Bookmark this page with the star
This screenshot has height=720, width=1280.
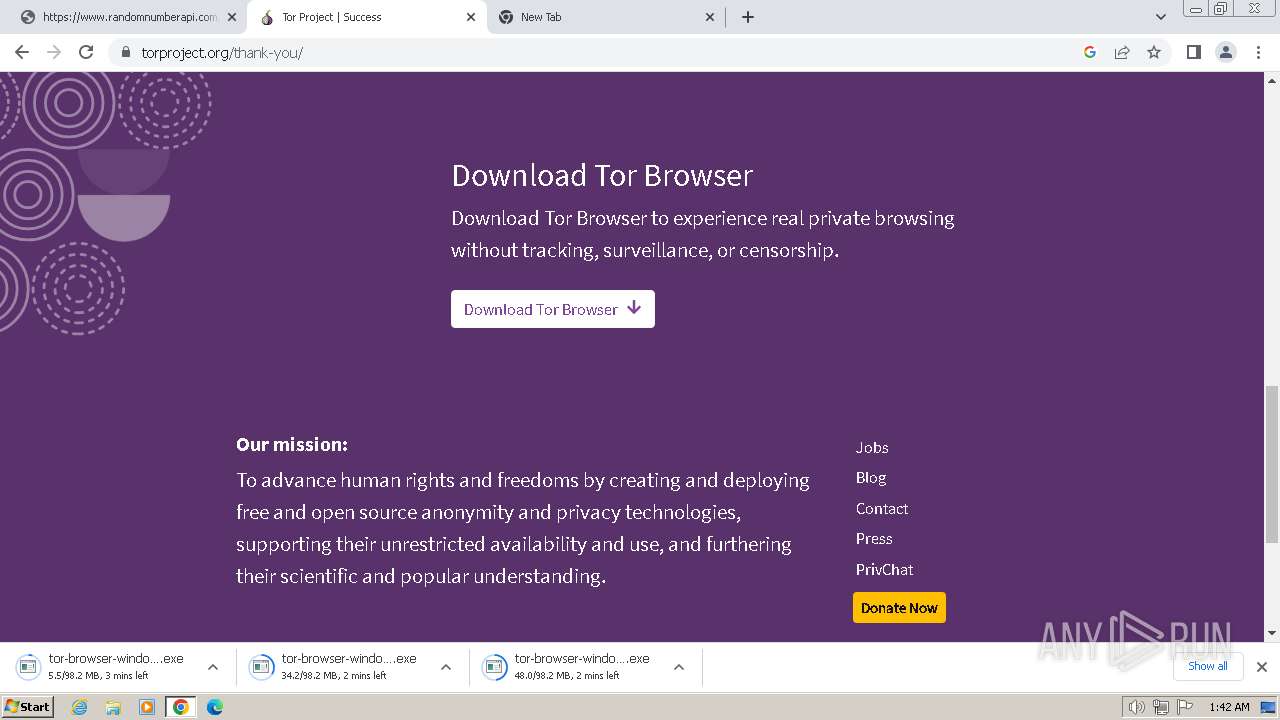(1154, 52)
